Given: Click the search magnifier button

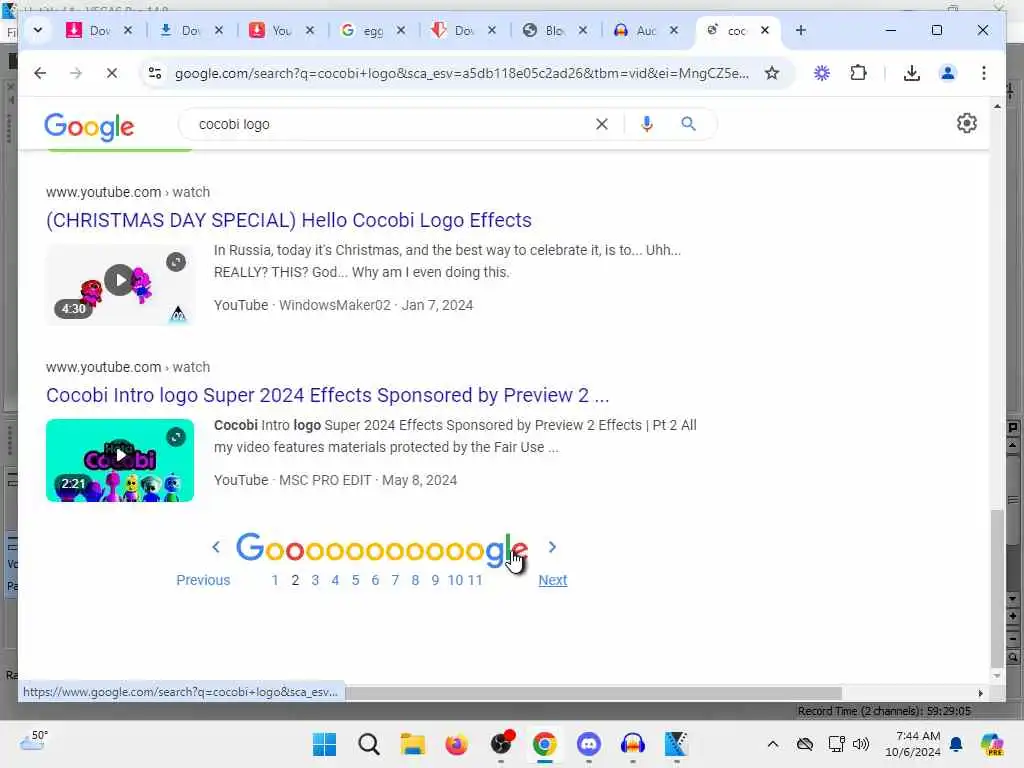Looking at the screenshot, I should [688, 124].
